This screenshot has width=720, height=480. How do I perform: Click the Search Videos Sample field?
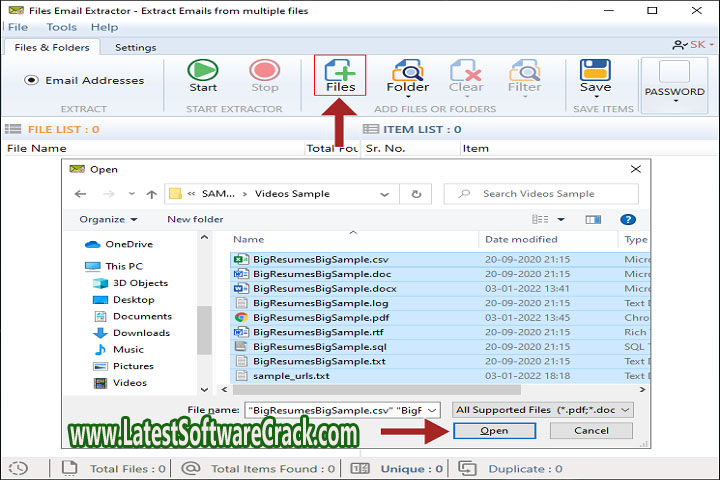click(541, 194)
